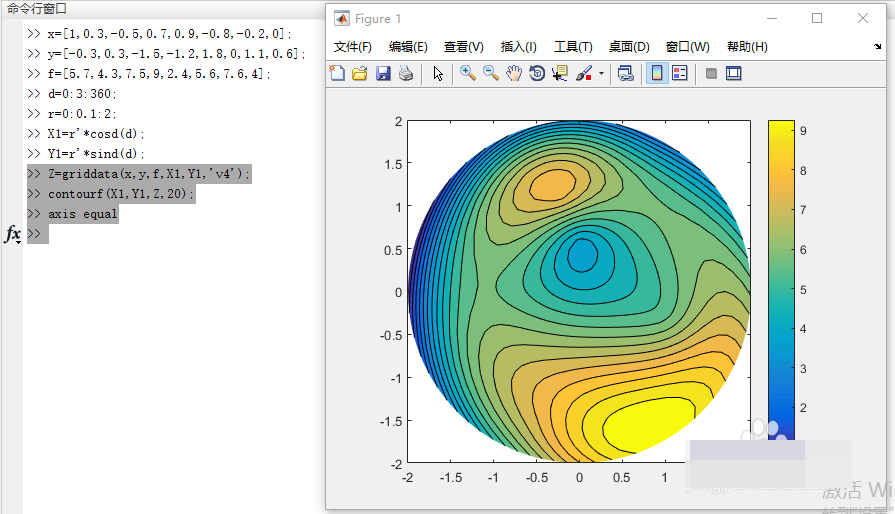Save the figure with floppy disk icon

pos(383,73)
